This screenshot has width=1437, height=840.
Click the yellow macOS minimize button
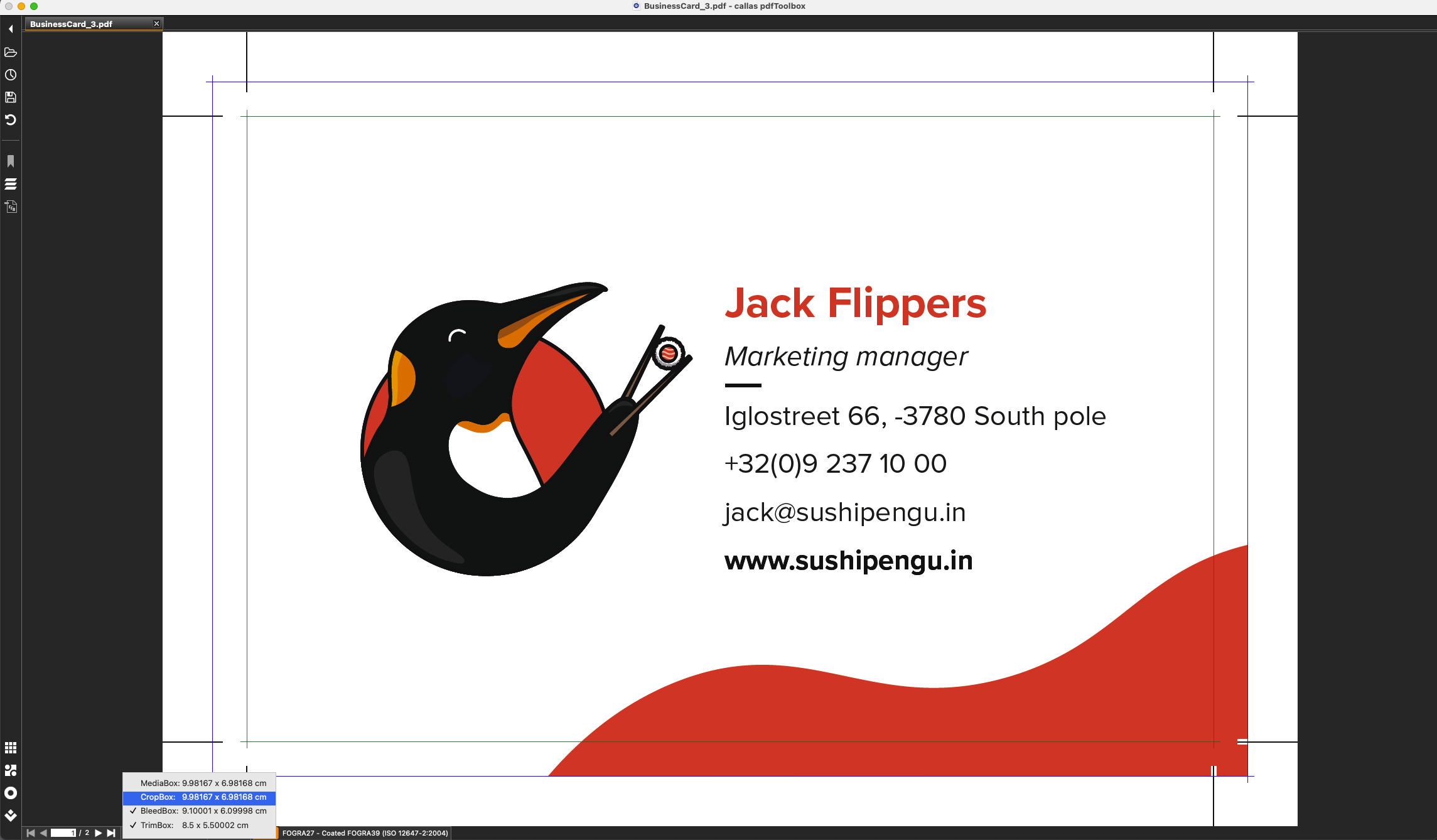coord(21,6)
